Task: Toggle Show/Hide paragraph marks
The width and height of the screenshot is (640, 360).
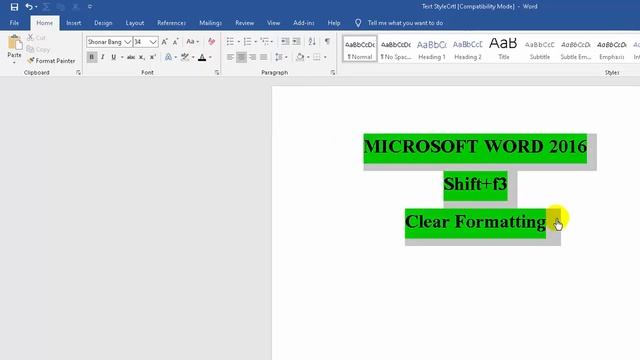Action: [x=327, y=42]
